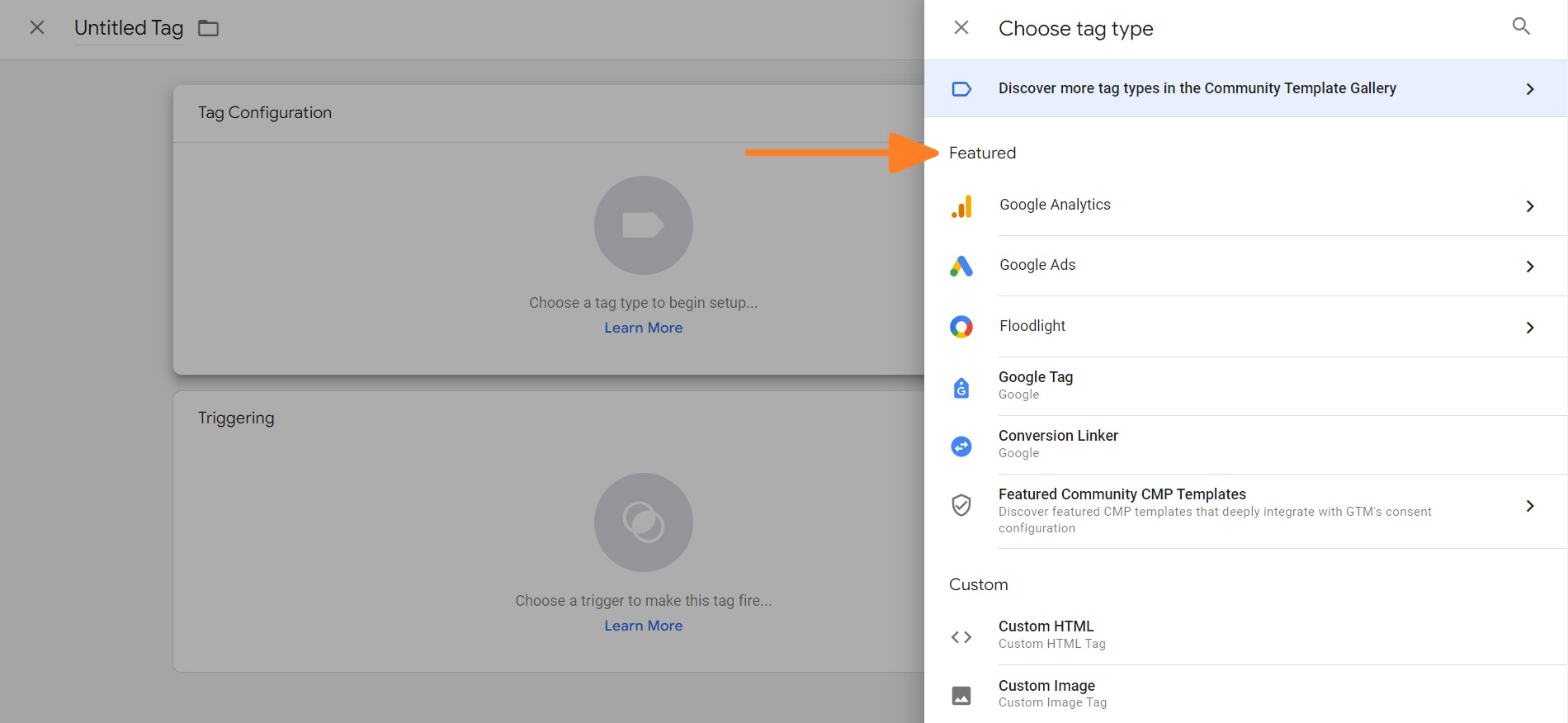
Task: Click the Custom HTML code brackets icon
Action: click(961, 637)
